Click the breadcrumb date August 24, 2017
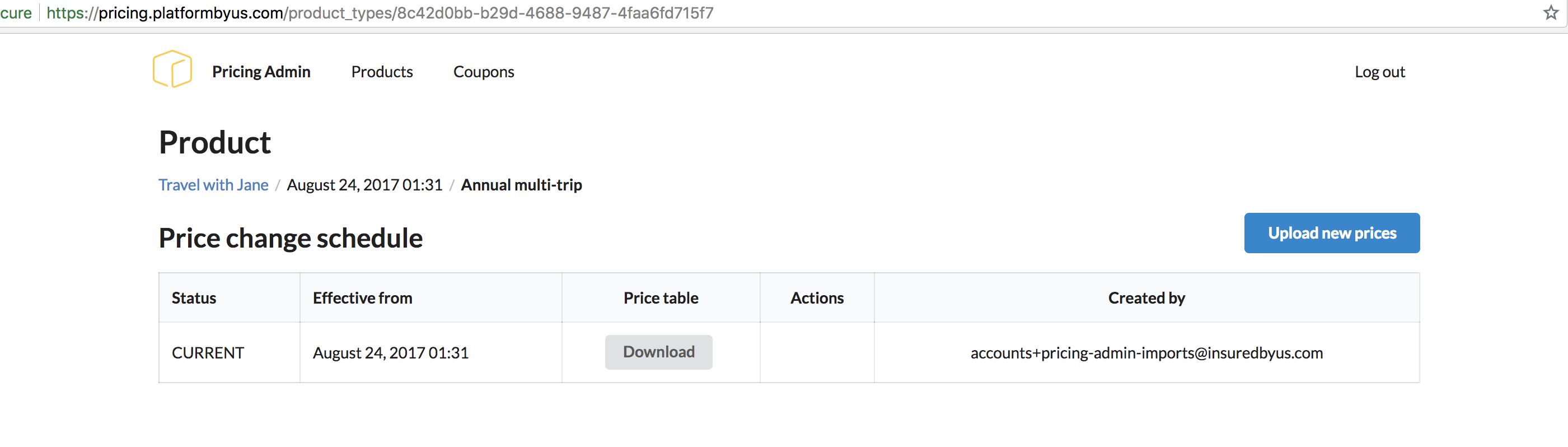 click(x=364, y=185)
